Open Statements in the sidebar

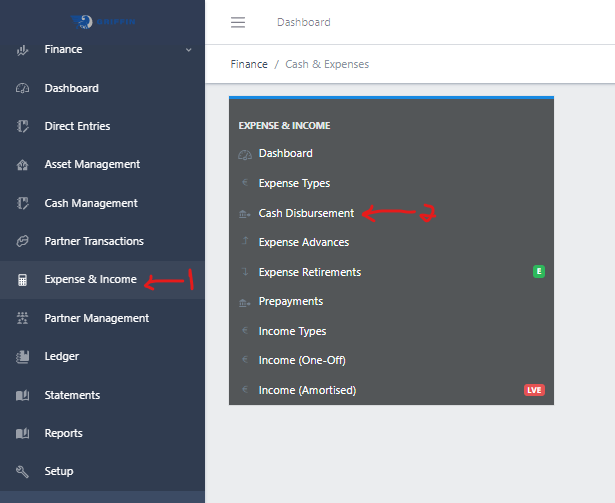click(x=72, y=395)
